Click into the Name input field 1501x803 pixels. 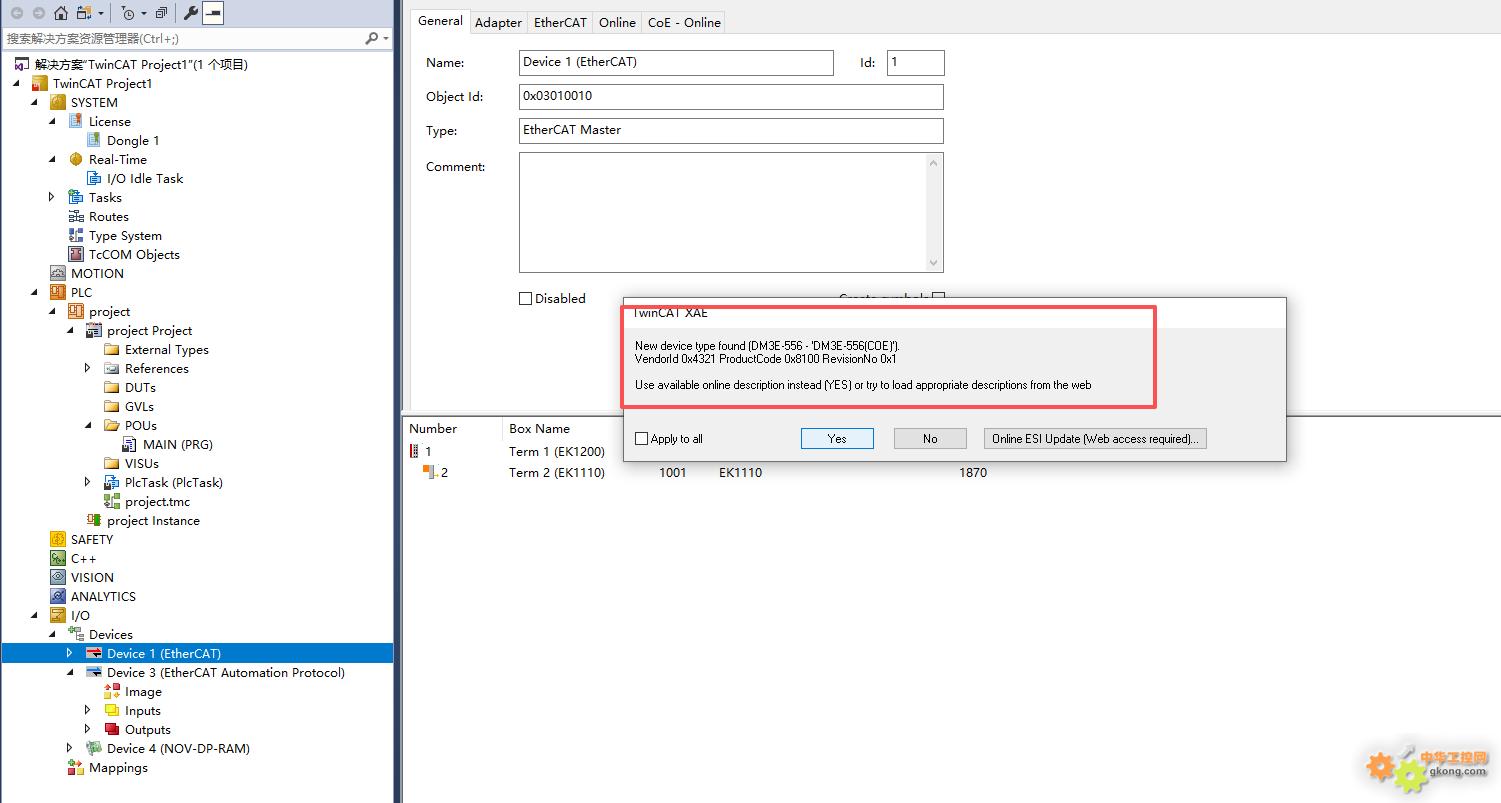[x=676, y=62]
